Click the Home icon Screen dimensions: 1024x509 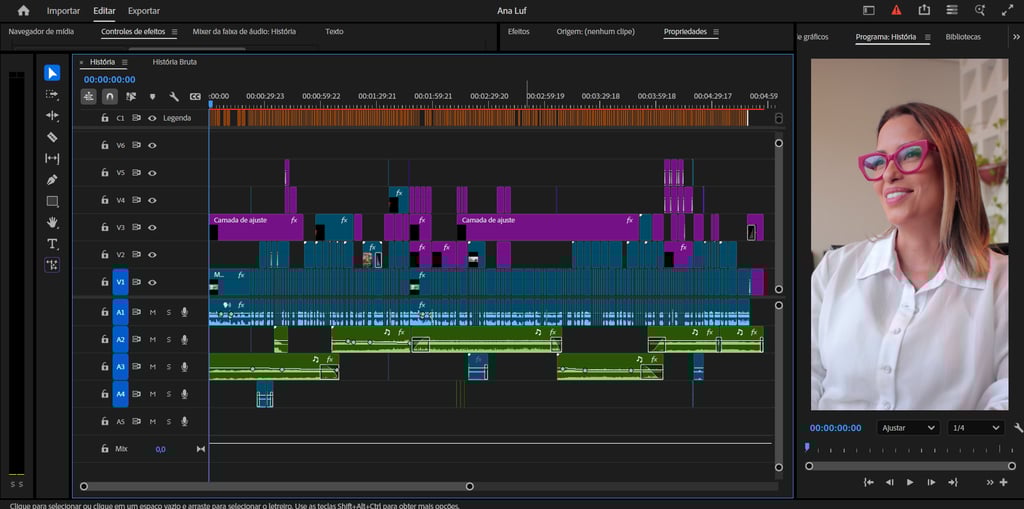pyautogui.click(x=23, y=11)
